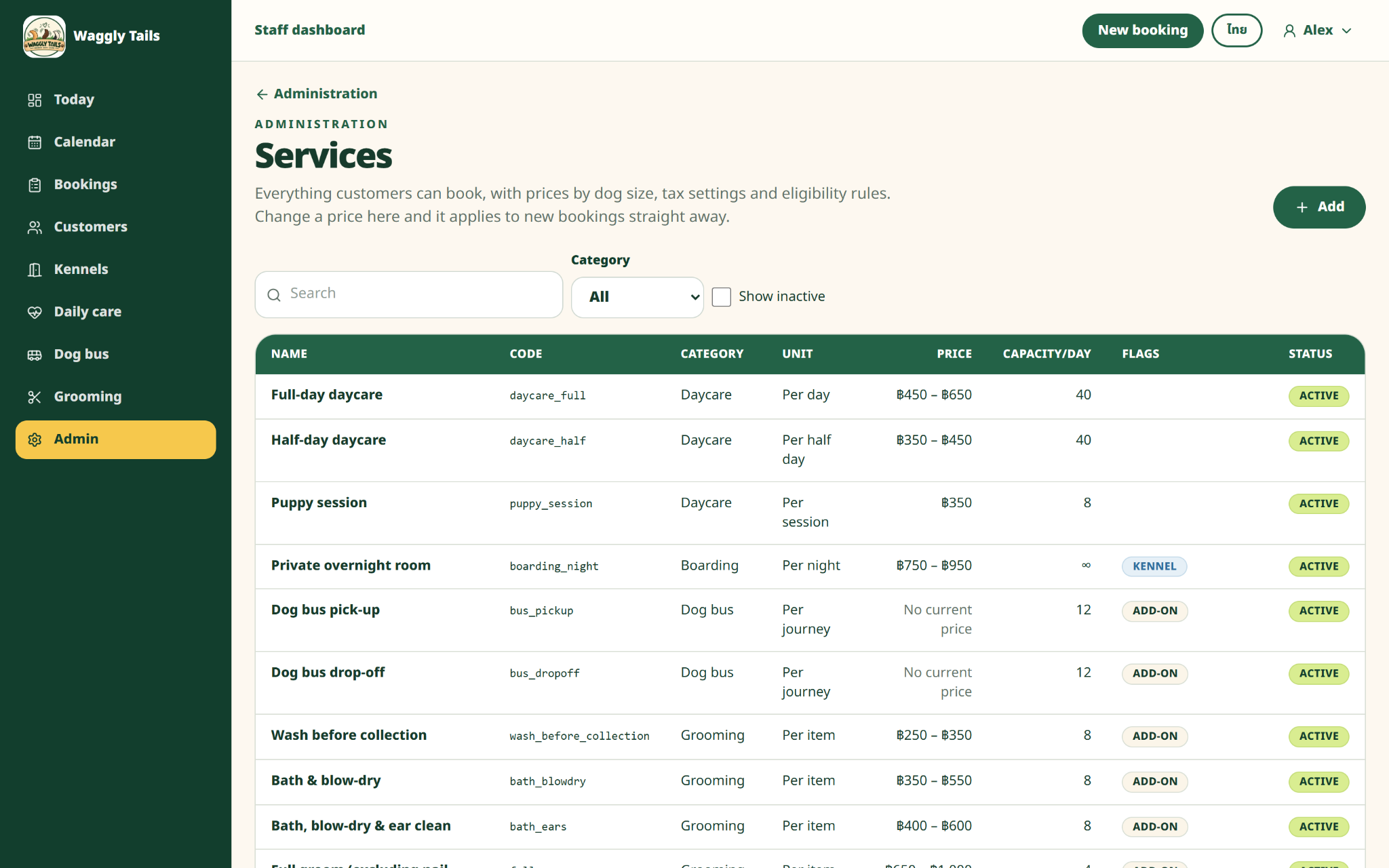Open the Puppy session service
Viewport: 1389px width, 868px height.
(319, 503)
